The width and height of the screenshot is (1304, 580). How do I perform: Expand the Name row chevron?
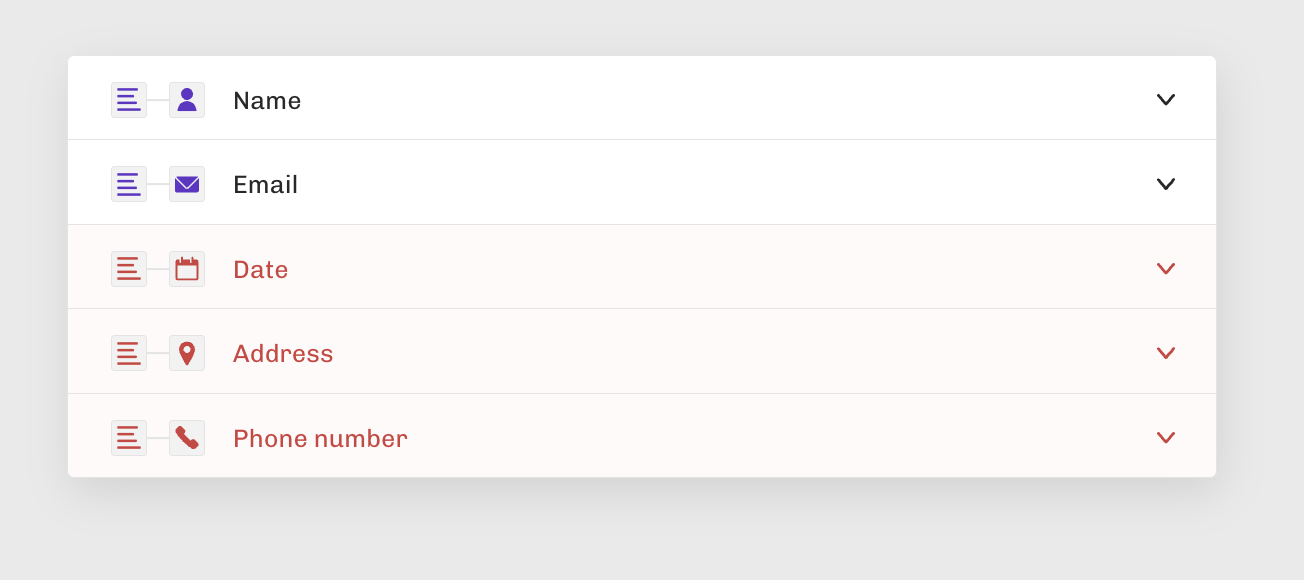pyautogui.click(x=1166, y=100)
